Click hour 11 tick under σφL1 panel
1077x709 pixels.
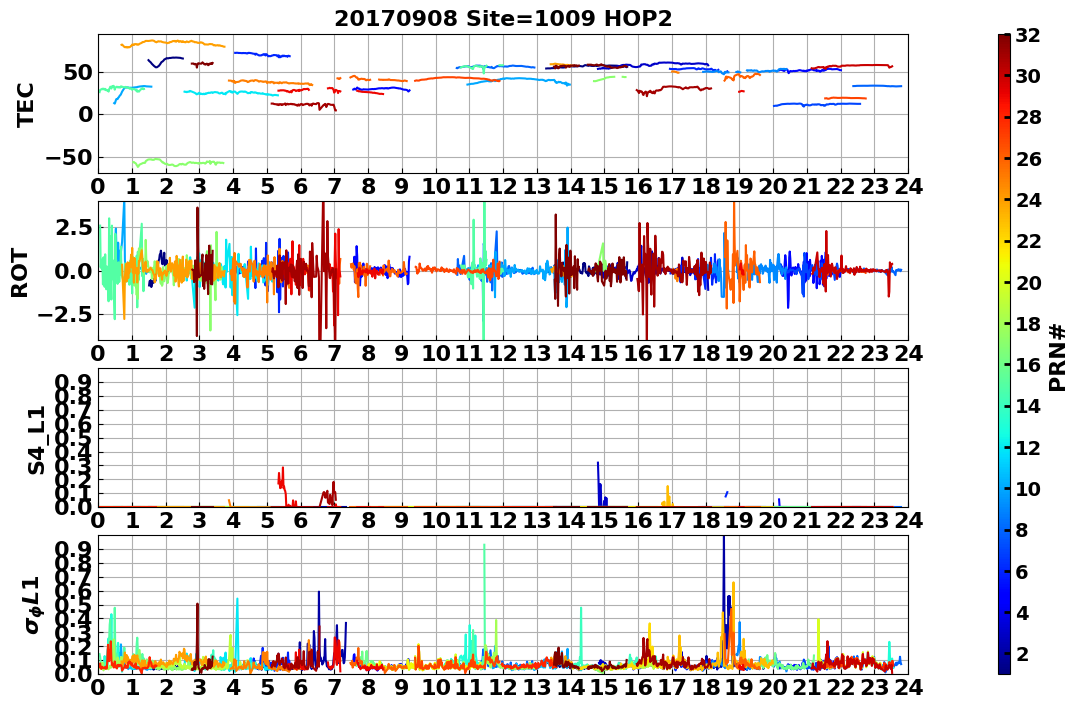point(469,688)
